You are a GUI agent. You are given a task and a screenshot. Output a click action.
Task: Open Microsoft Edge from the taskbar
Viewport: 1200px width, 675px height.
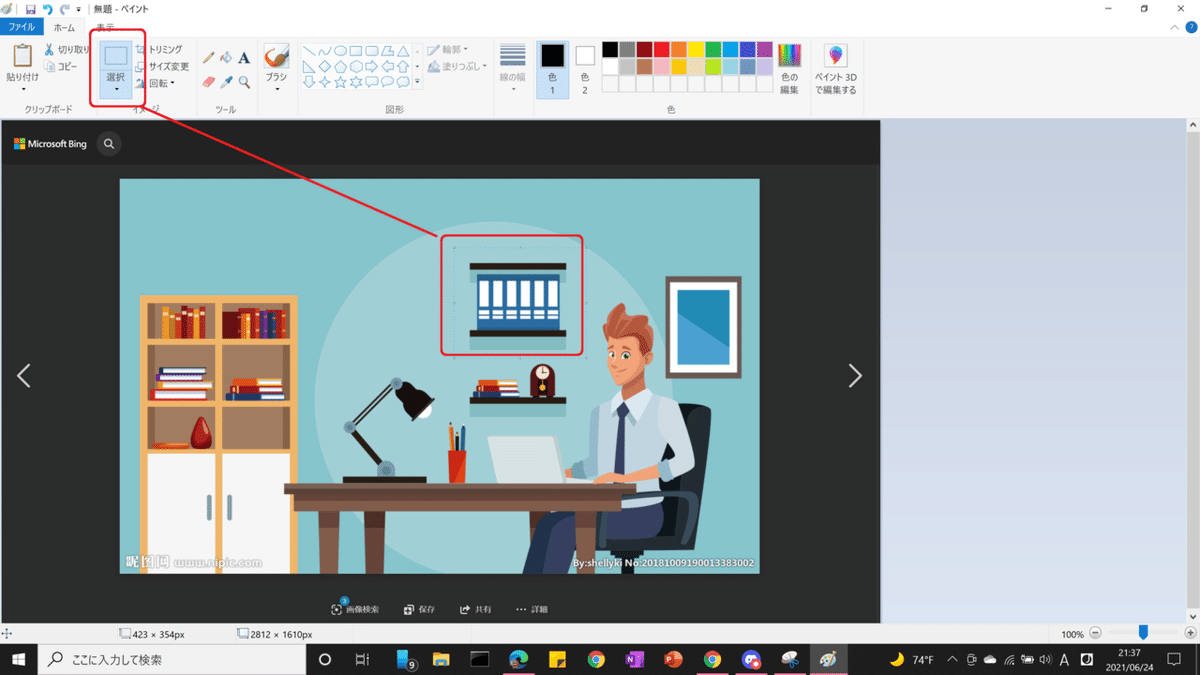518,660
